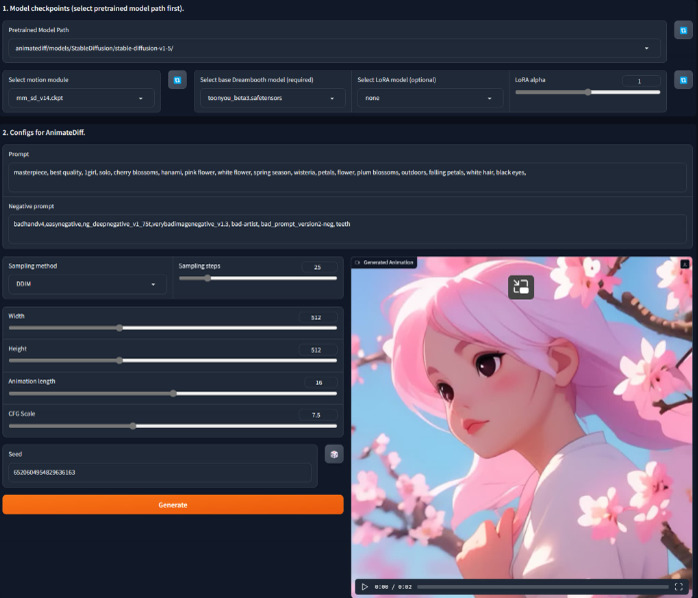Click the video progress bar
The height and width of the screenshot is (598, 698).
(x=541, y=587)
